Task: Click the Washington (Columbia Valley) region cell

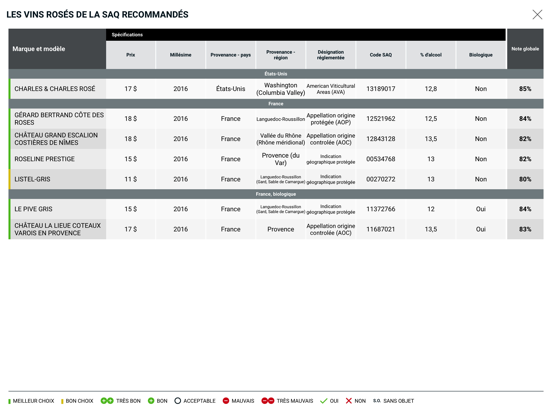Action: click(x=281, y=89)
